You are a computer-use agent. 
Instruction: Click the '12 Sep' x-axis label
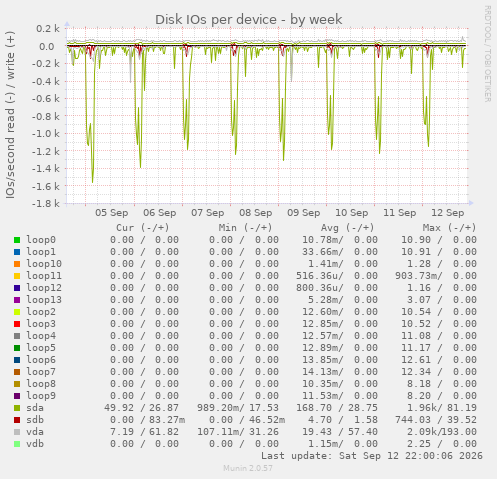(448, 213)
